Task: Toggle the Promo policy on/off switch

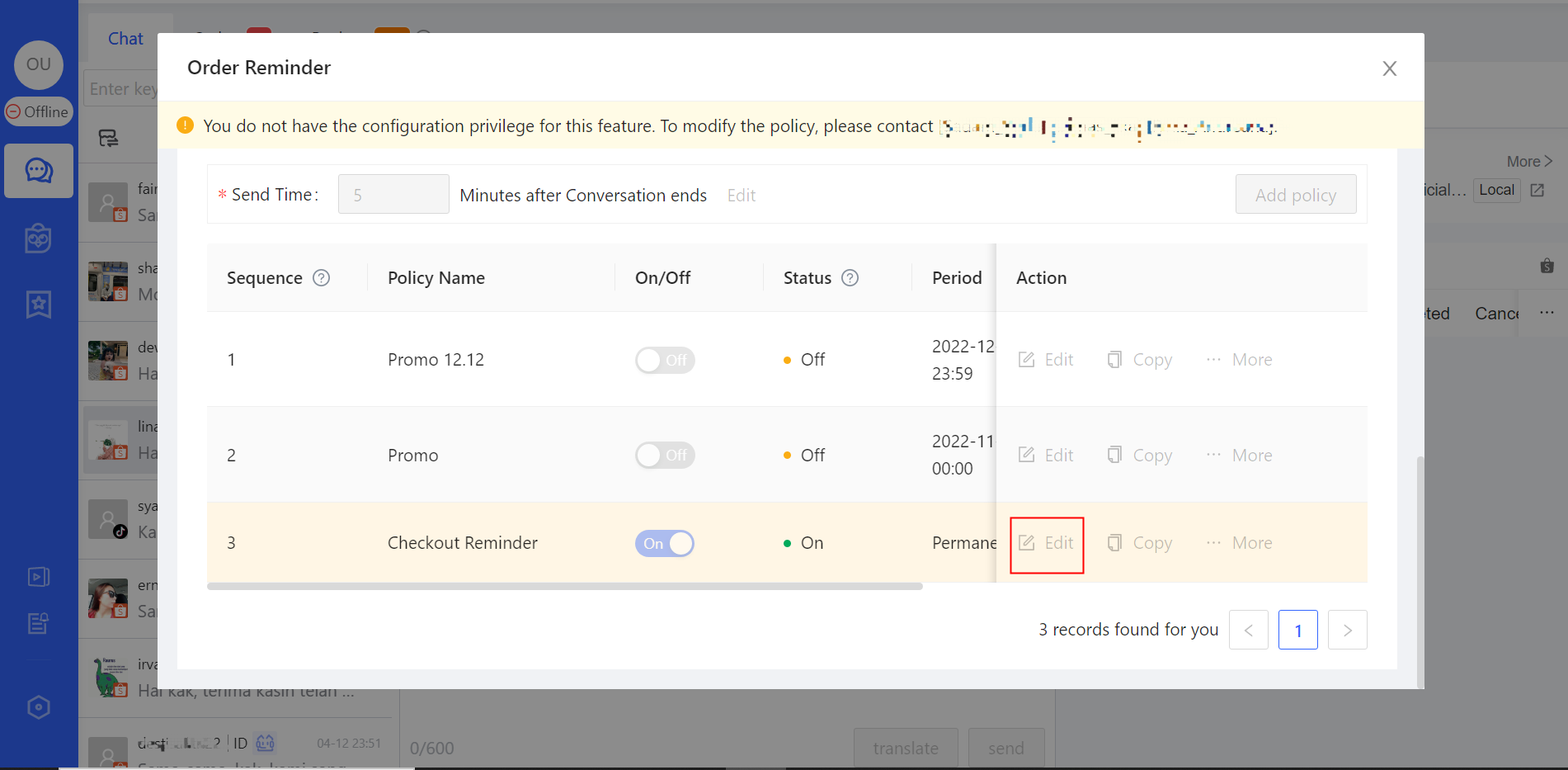Action: pyautogui.click(x=665, y=456)
